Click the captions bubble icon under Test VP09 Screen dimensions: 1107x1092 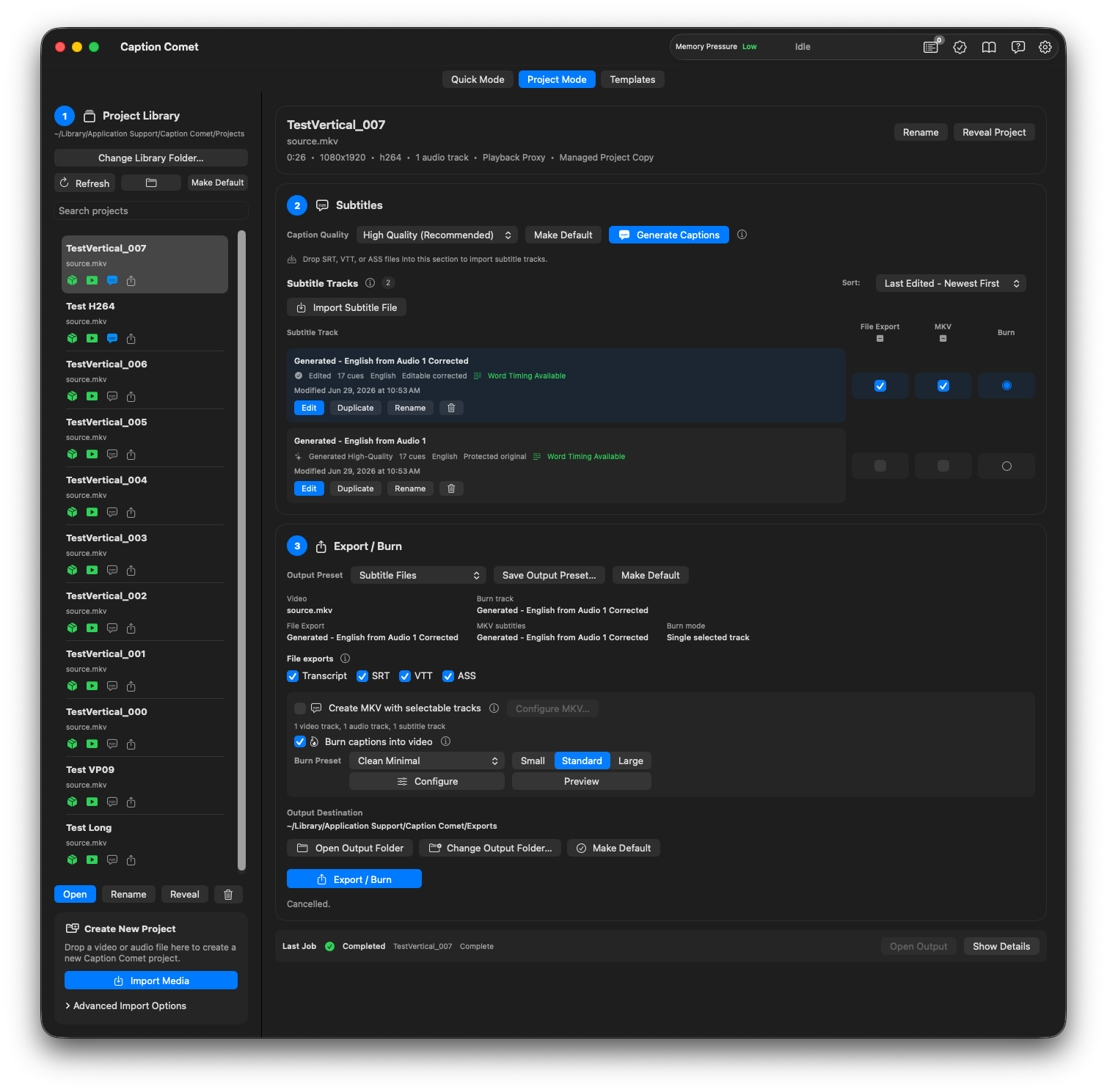112,802
